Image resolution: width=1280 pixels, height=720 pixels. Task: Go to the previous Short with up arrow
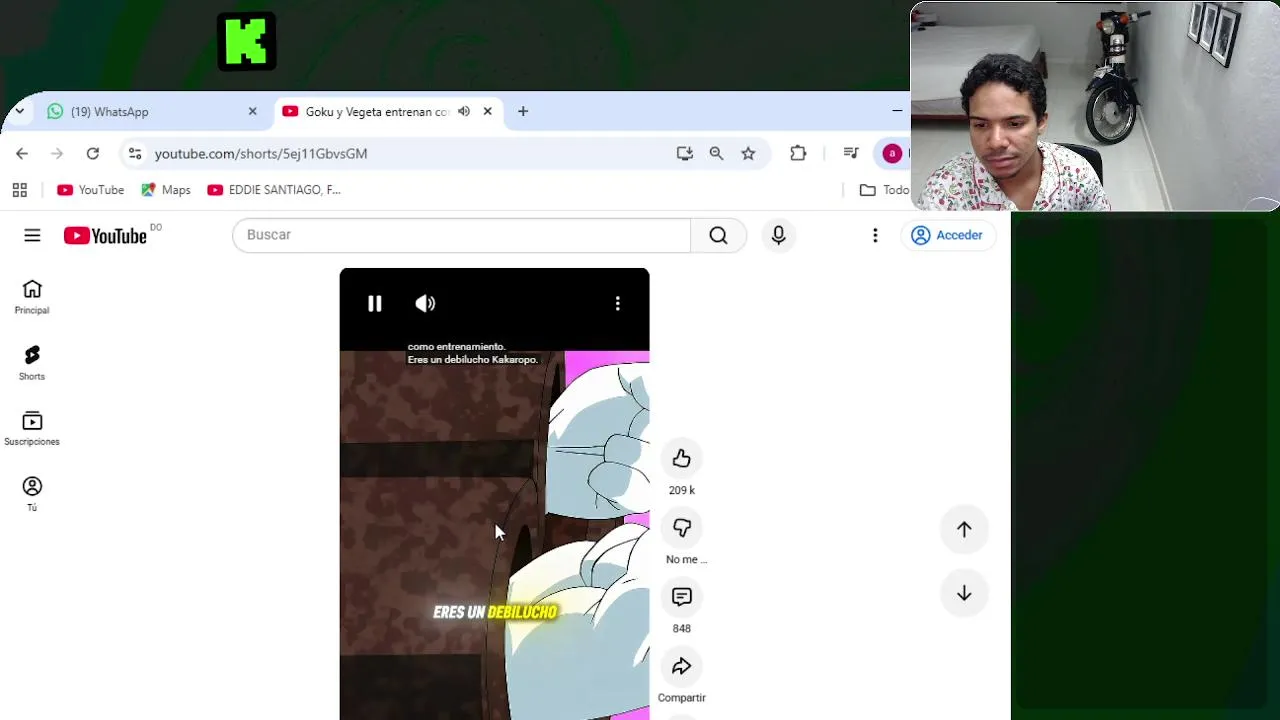point(964,529)
